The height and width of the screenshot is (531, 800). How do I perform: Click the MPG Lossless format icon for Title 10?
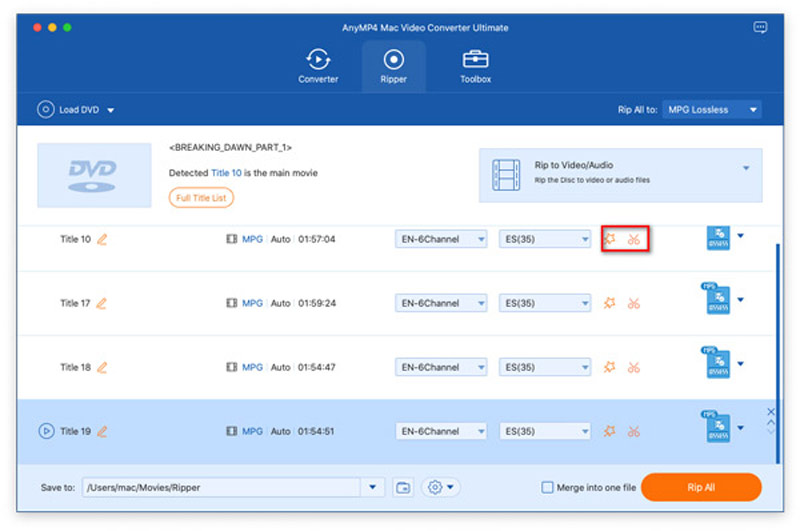[x=717, y=237]
